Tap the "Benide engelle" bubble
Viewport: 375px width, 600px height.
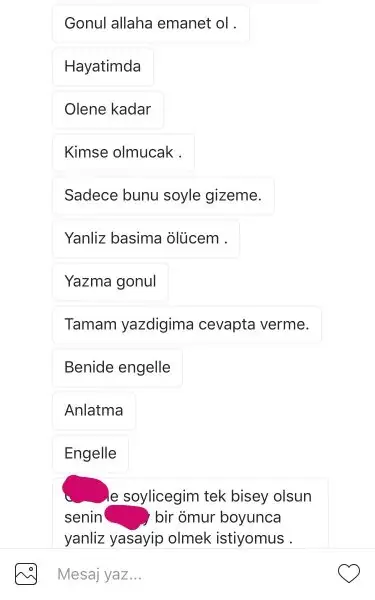[117, 367]
